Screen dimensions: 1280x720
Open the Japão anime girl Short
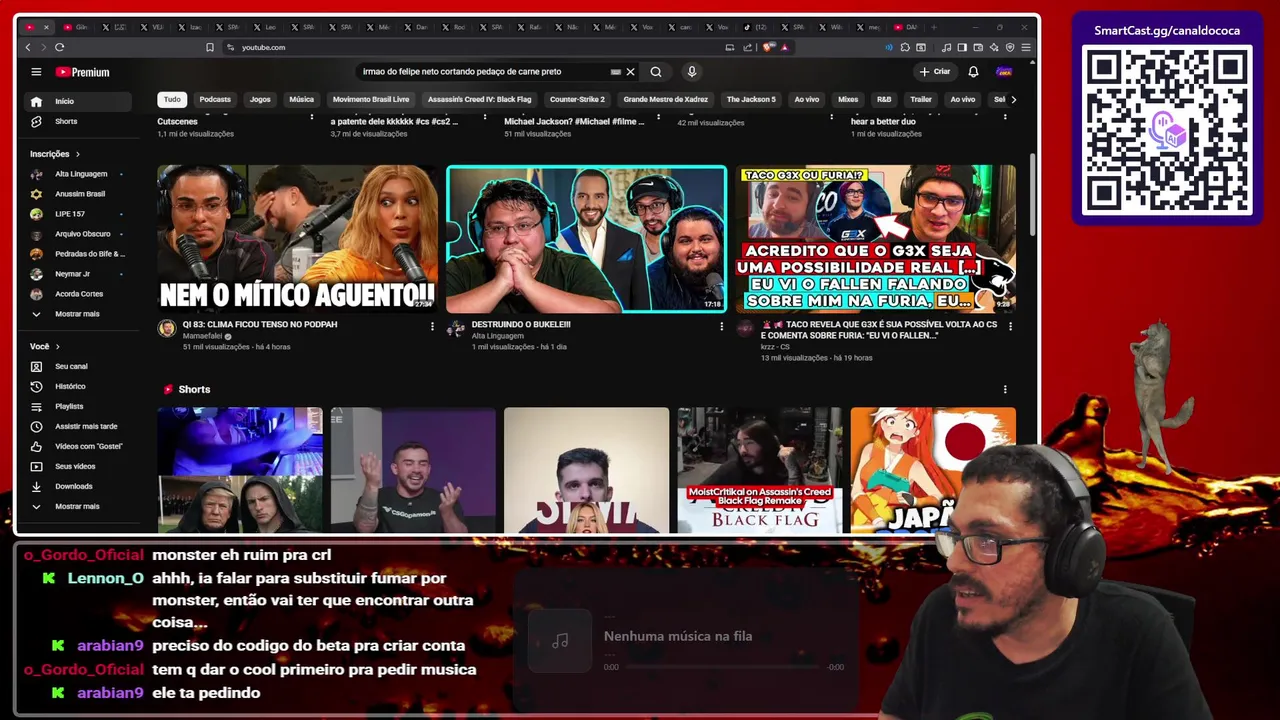(x=933, y=470)
